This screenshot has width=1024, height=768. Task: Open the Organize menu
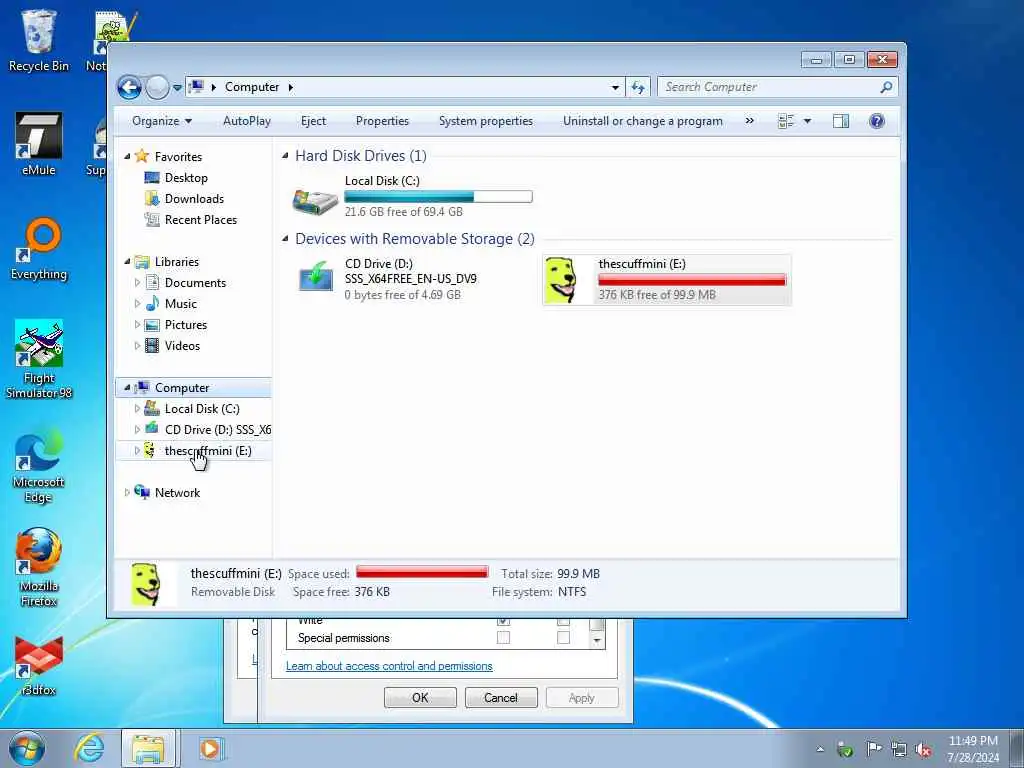162,121
